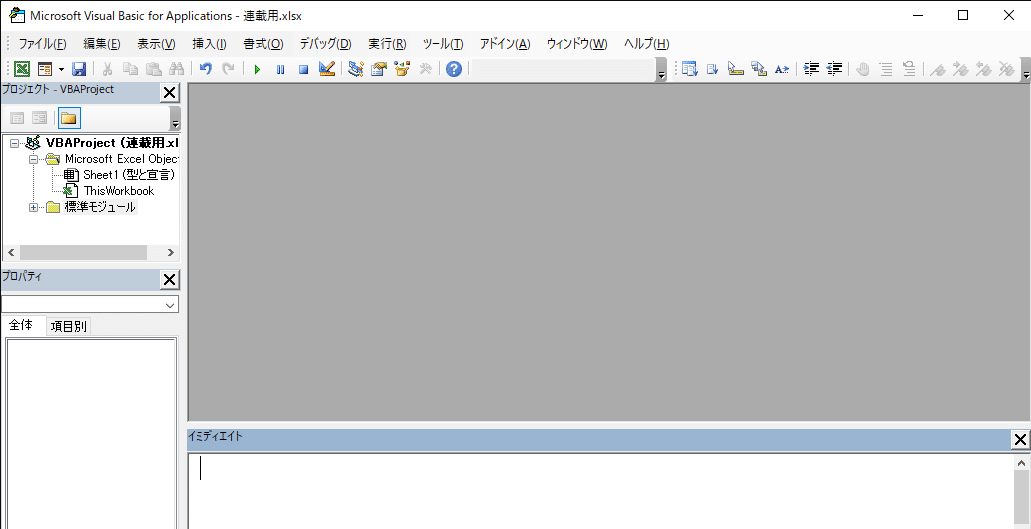Run the macro with the green play icon
Screen dimensions: 1031x529
[x=258, y=69]
